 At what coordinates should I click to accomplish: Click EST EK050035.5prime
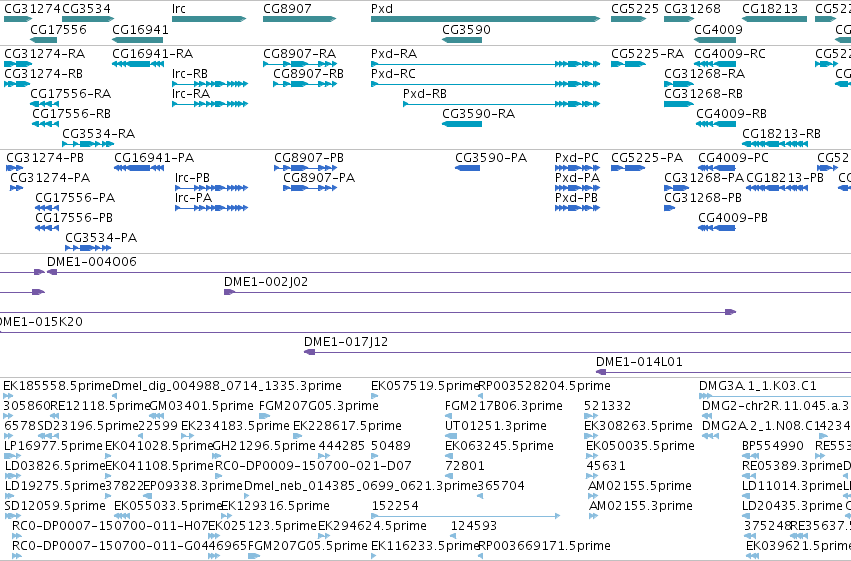591,456
